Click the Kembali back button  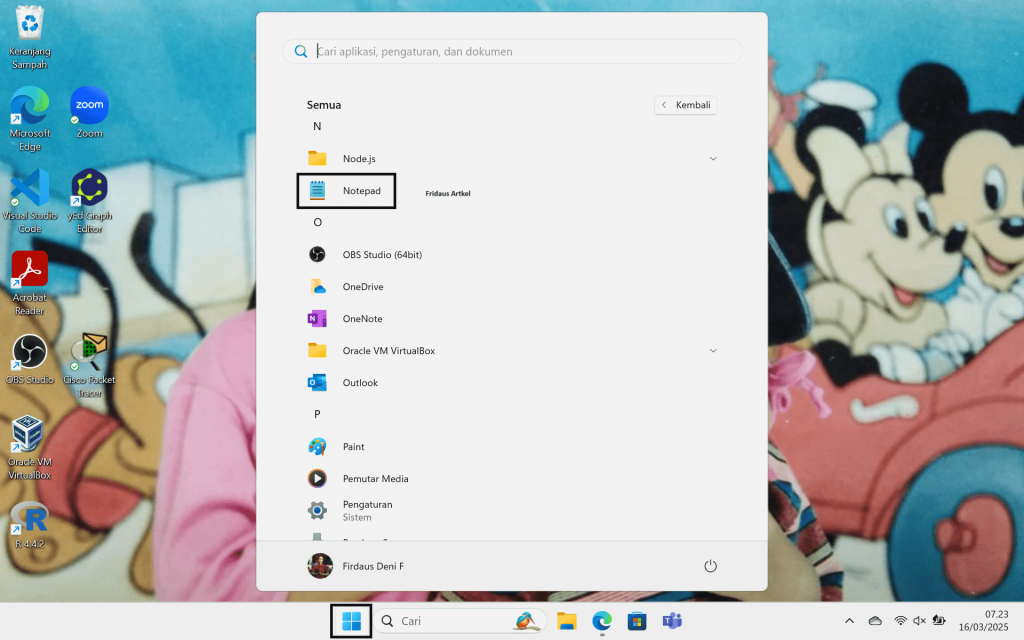tap(686, 105)
